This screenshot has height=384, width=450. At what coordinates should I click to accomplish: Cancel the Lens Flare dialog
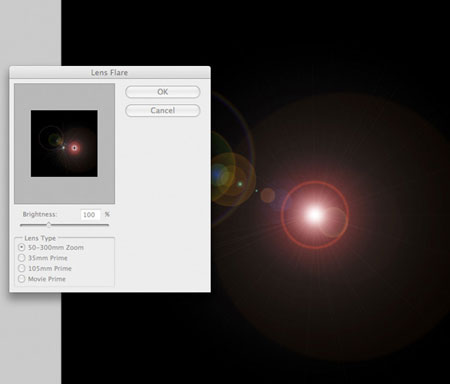pos(163,111)
